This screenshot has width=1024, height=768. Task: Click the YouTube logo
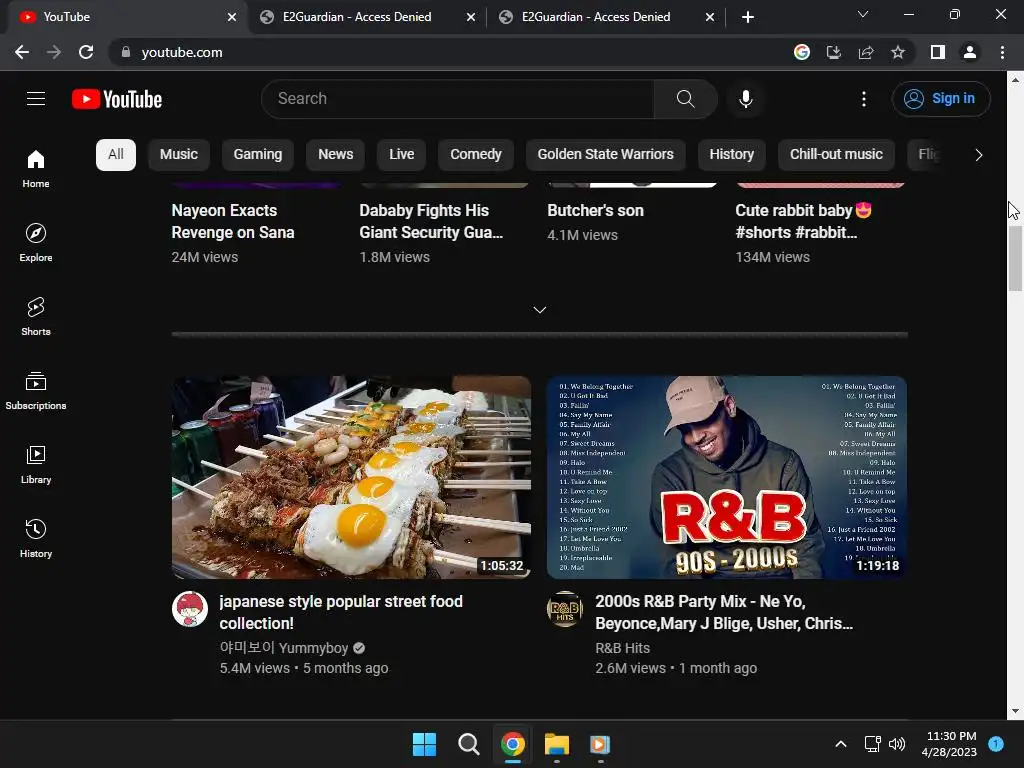(117, 99)
